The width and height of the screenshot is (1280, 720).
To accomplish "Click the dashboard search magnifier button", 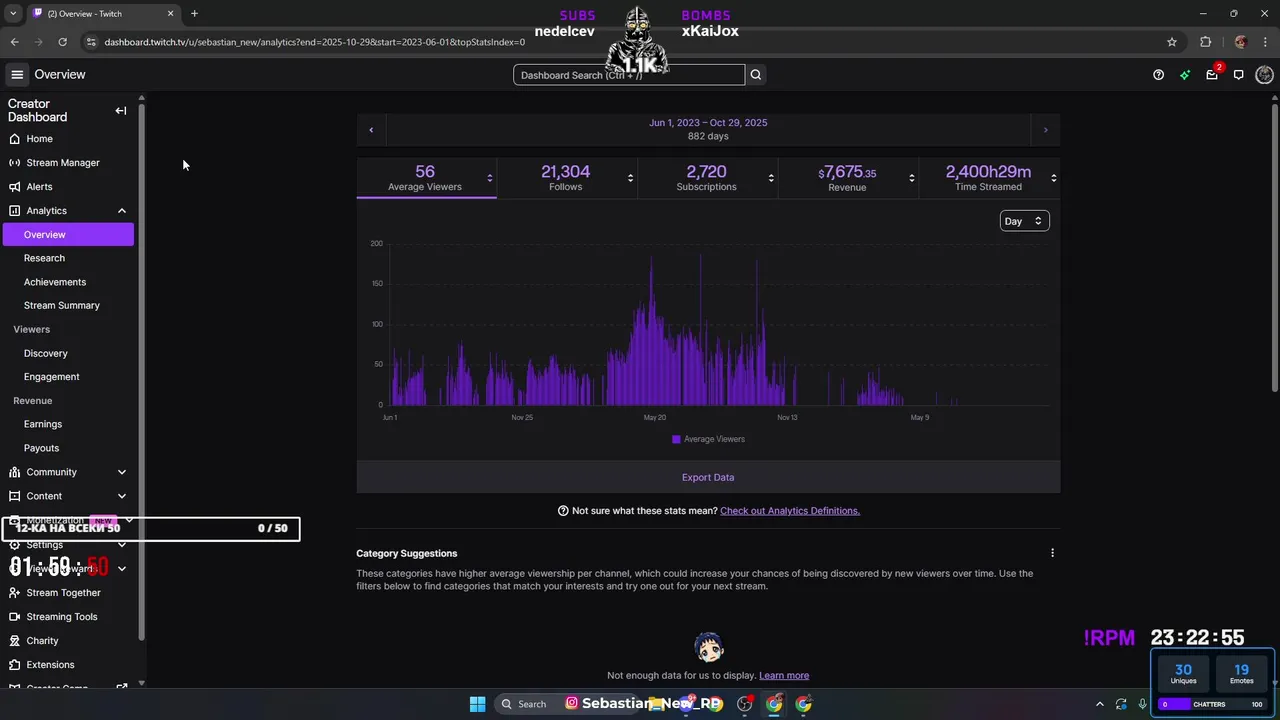I will coord(756,75).
